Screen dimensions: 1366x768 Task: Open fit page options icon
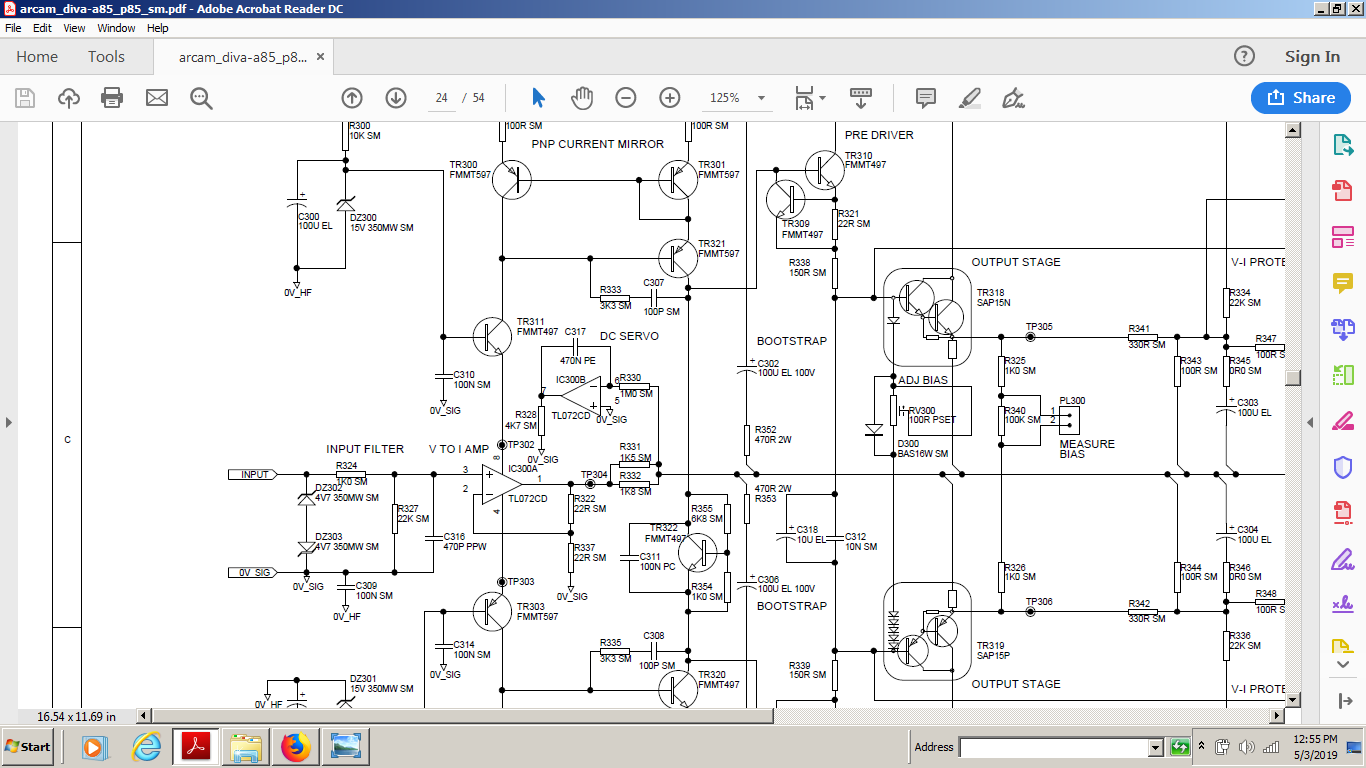(809, 98)
